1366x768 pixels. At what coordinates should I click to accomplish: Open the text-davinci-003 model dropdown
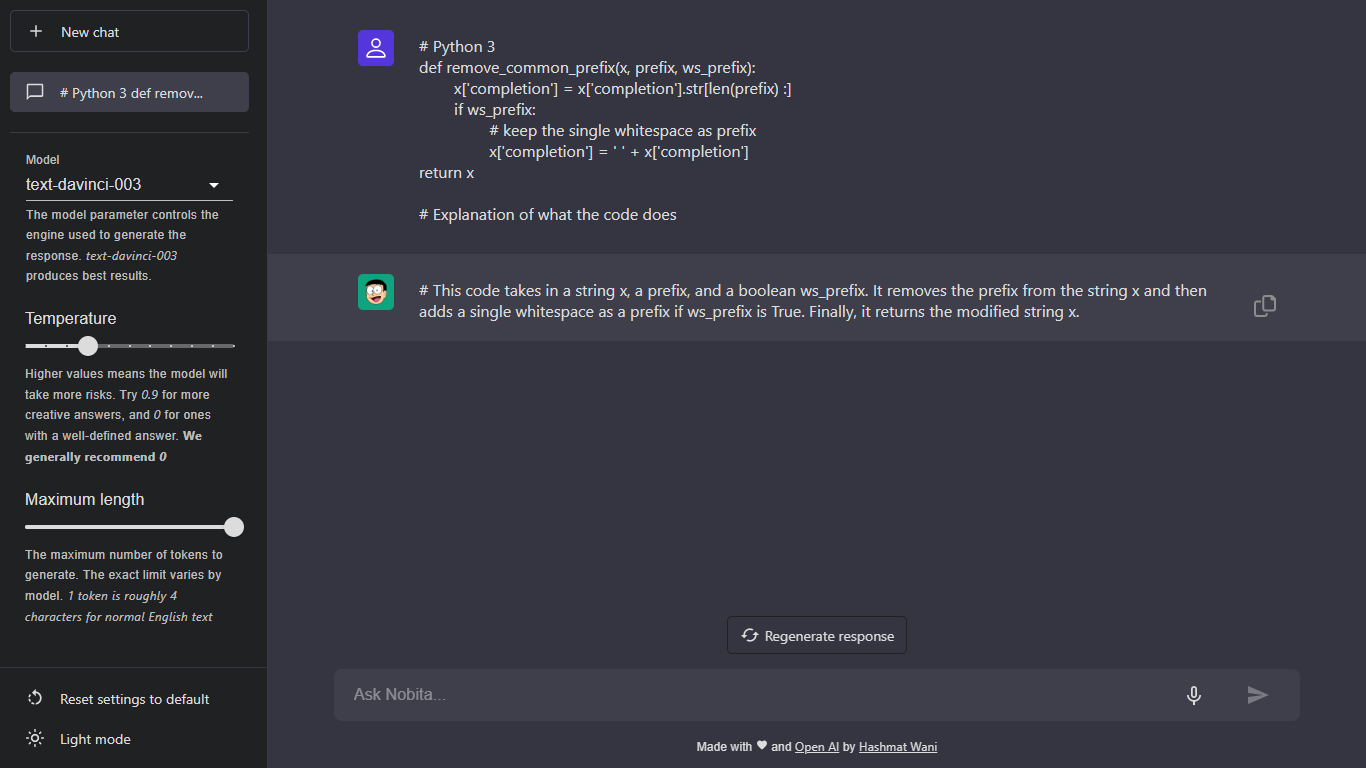click(129, 185)
